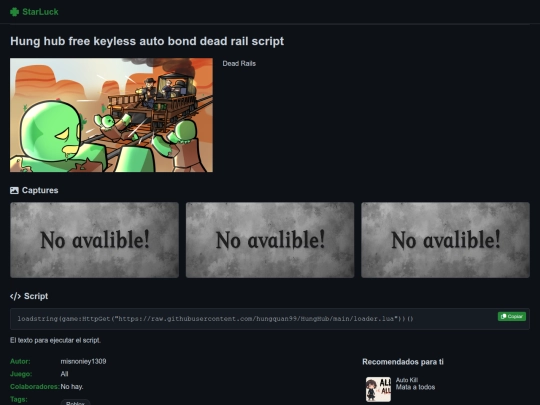Click the Colaboradores value No hay.

point(72,387)
